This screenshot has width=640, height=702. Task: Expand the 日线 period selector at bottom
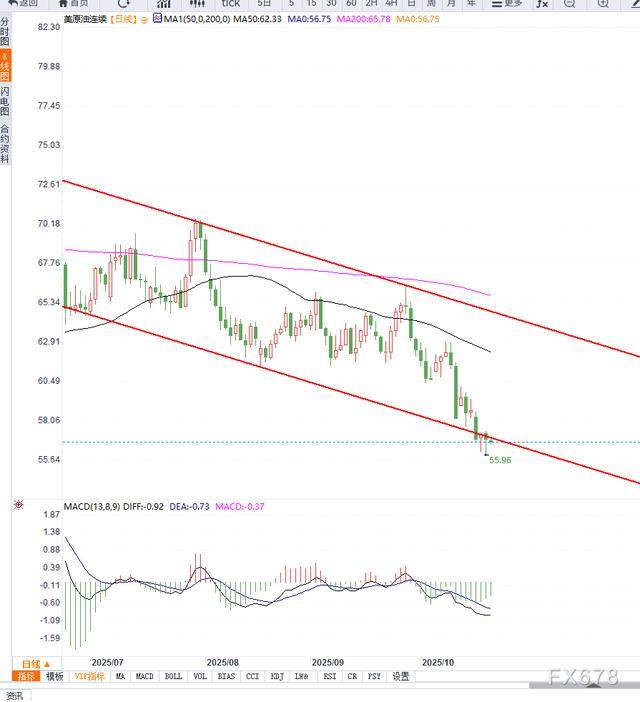point(33,663)
